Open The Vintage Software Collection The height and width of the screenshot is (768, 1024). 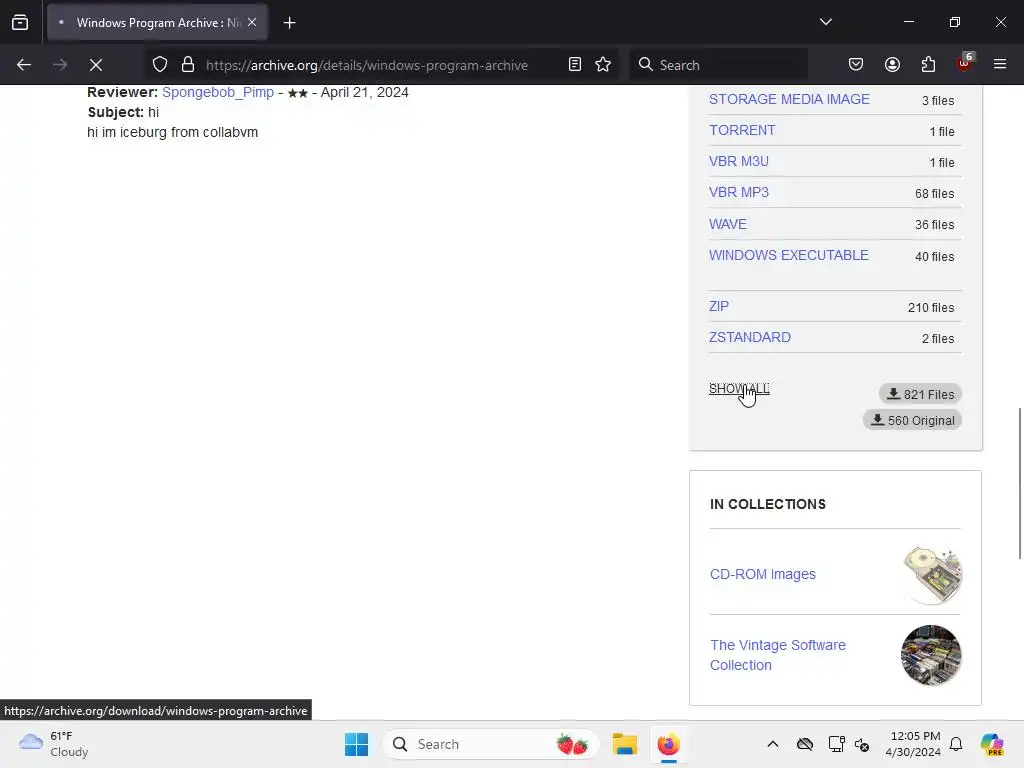[x=778, y=655]
